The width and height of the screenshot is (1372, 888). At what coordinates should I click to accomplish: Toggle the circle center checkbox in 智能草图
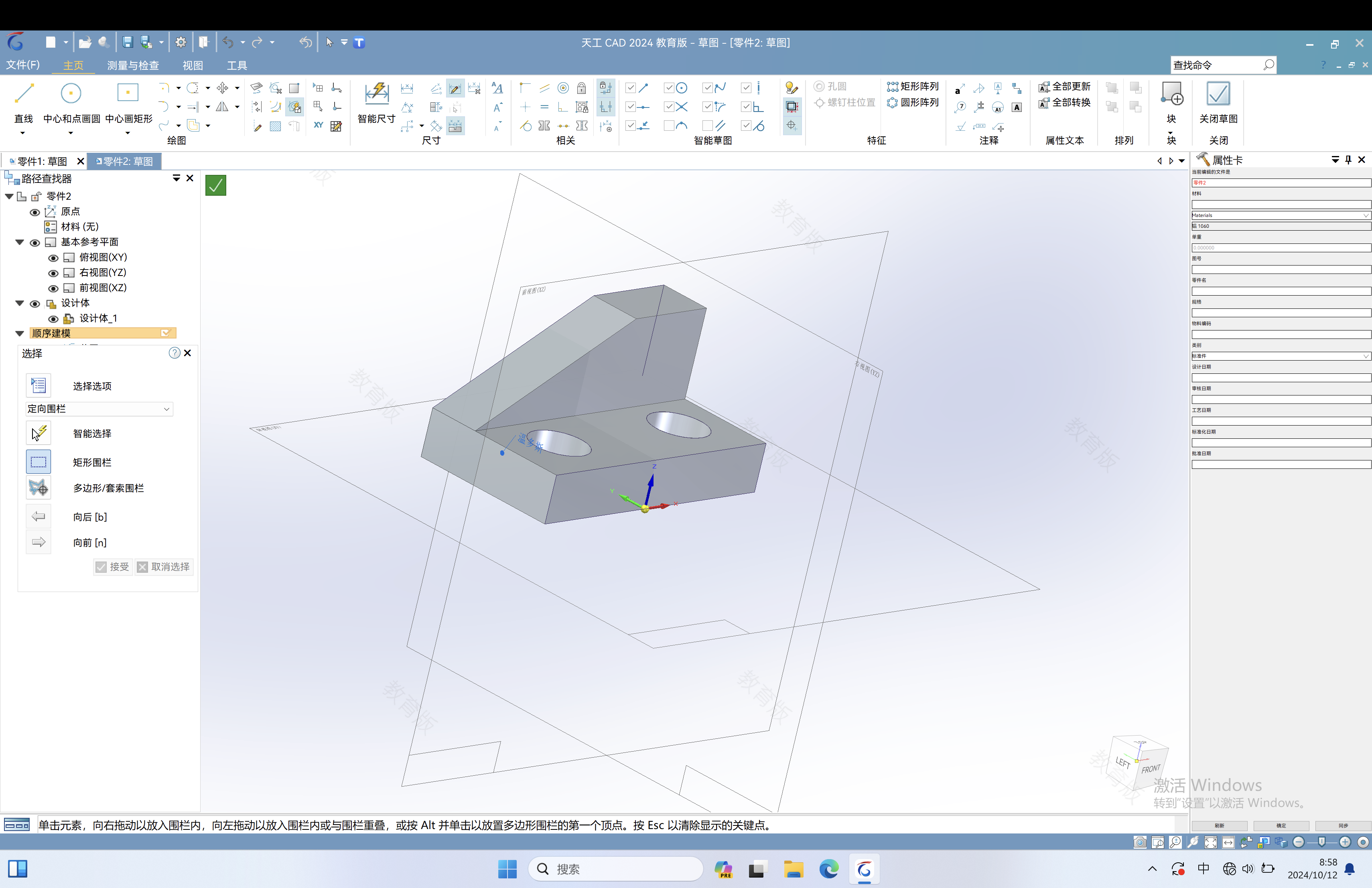coord(669,87)
